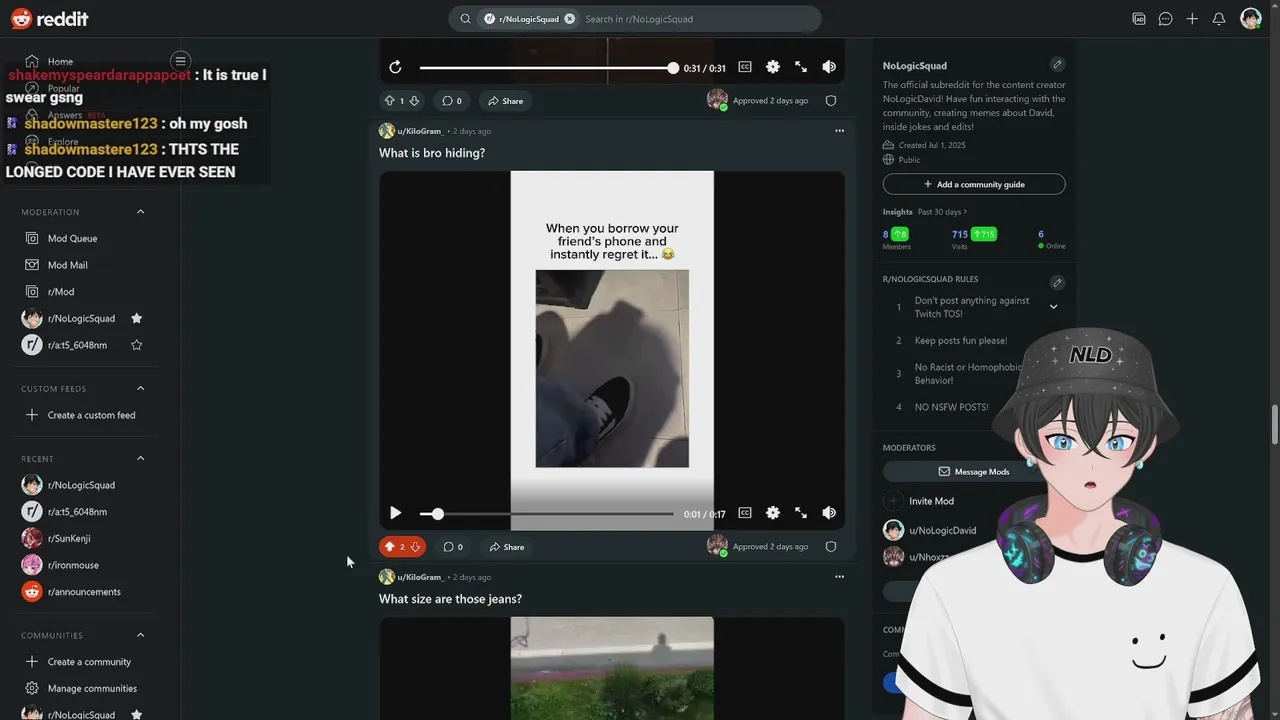The image size is (1280, 720).
Task: Message Mods button
Action: click(974, 471)
